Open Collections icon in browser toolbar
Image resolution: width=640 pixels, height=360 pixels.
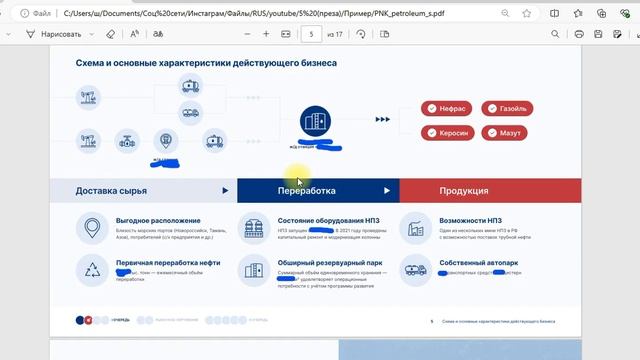pyautogui.click(x=601, y=13)
